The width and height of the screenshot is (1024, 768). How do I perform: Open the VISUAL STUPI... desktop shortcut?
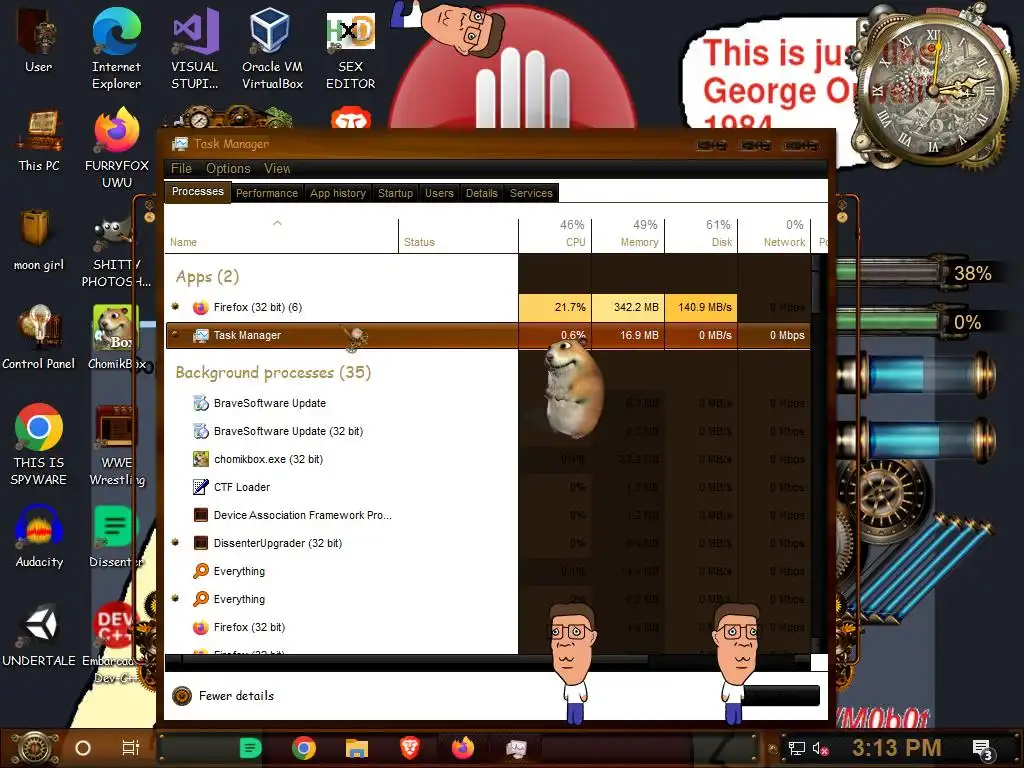195,49
